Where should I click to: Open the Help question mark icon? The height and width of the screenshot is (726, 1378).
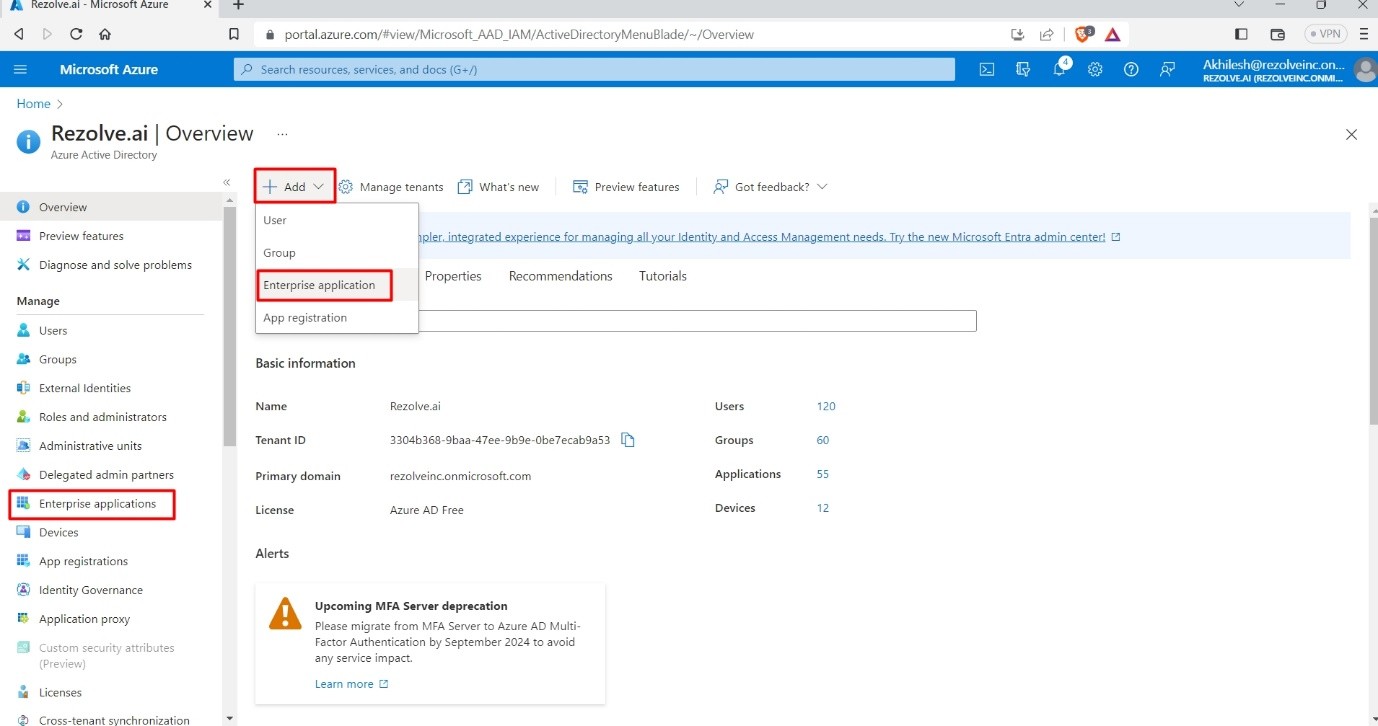[x=1131, y=69]
